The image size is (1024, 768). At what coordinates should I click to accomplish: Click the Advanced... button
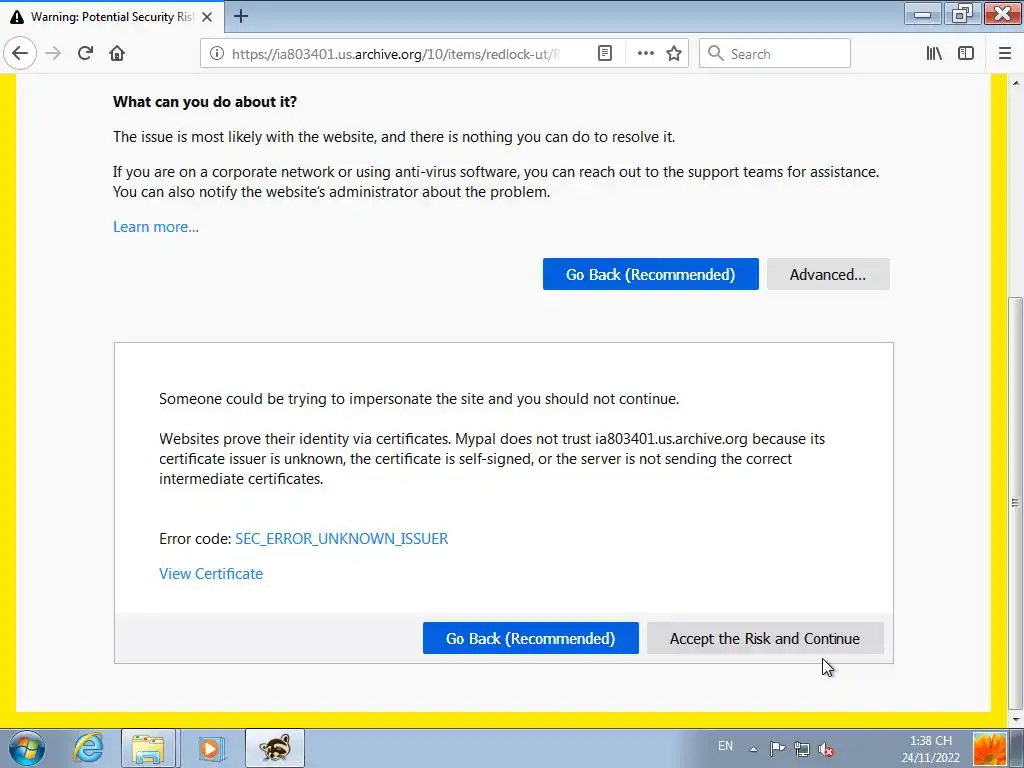(828, 274)
